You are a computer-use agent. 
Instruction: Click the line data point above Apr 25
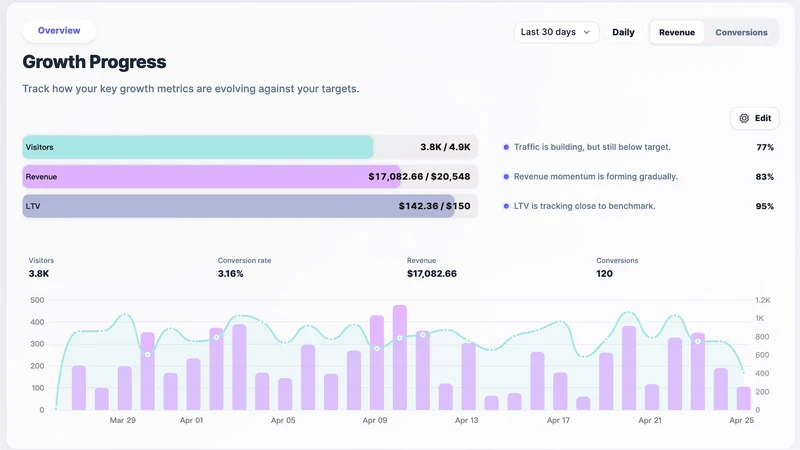click(743, 372)
